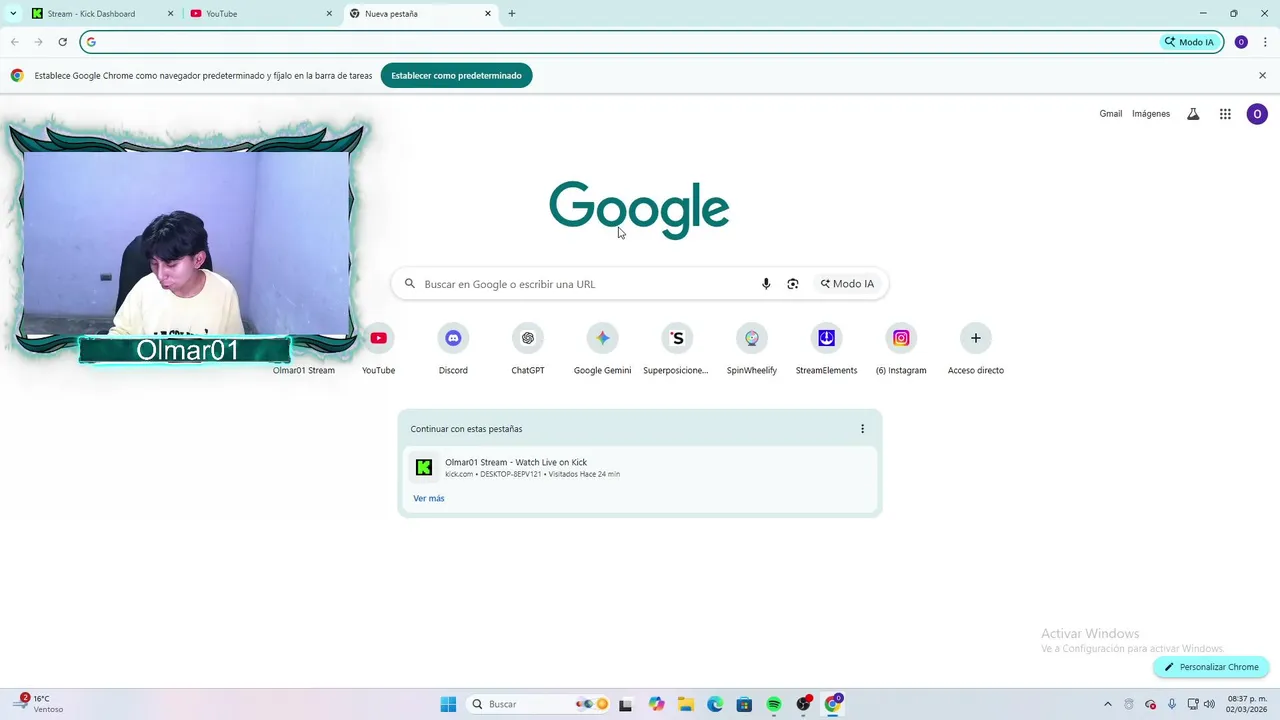This screenshot has width=1280, height=720.
Task: Open Microsoft Store from taskbar
Action: (744, 704)
